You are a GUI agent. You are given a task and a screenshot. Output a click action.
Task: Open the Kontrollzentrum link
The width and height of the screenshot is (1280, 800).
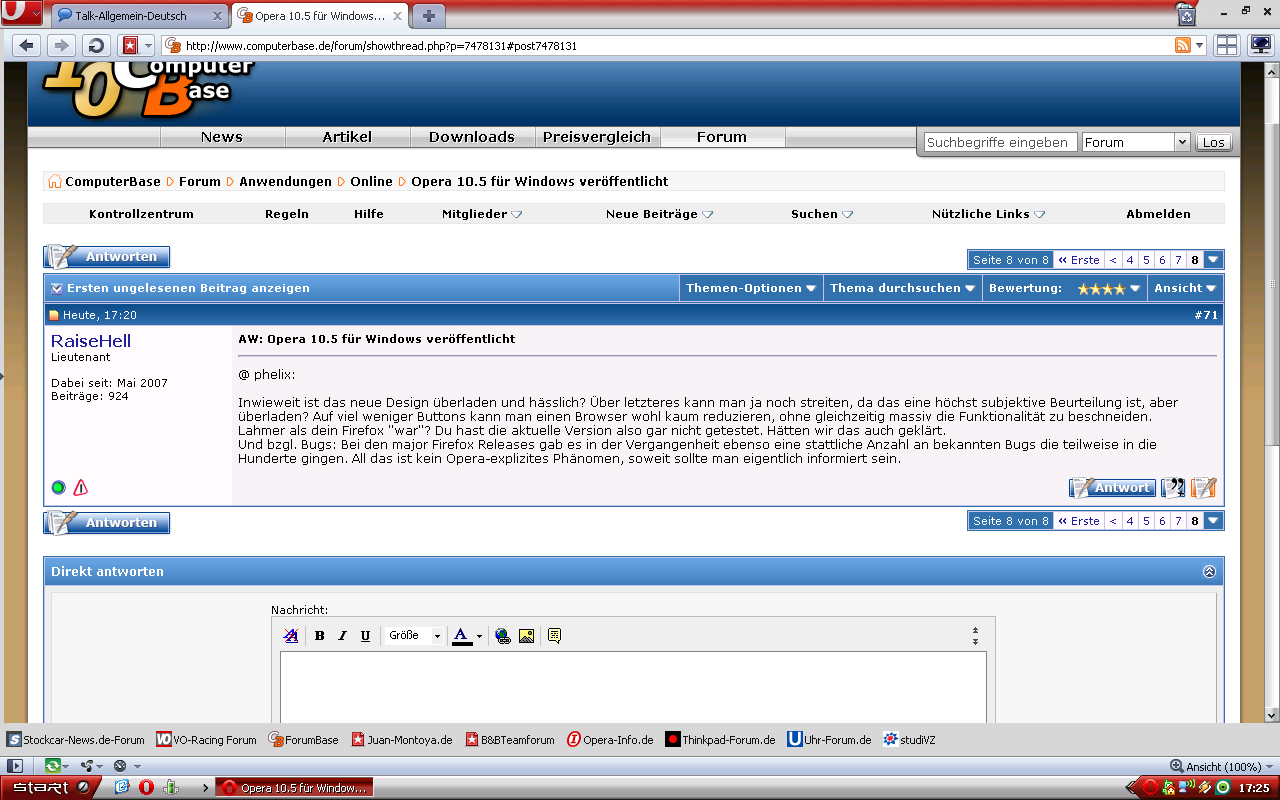[x=141, y=214]
